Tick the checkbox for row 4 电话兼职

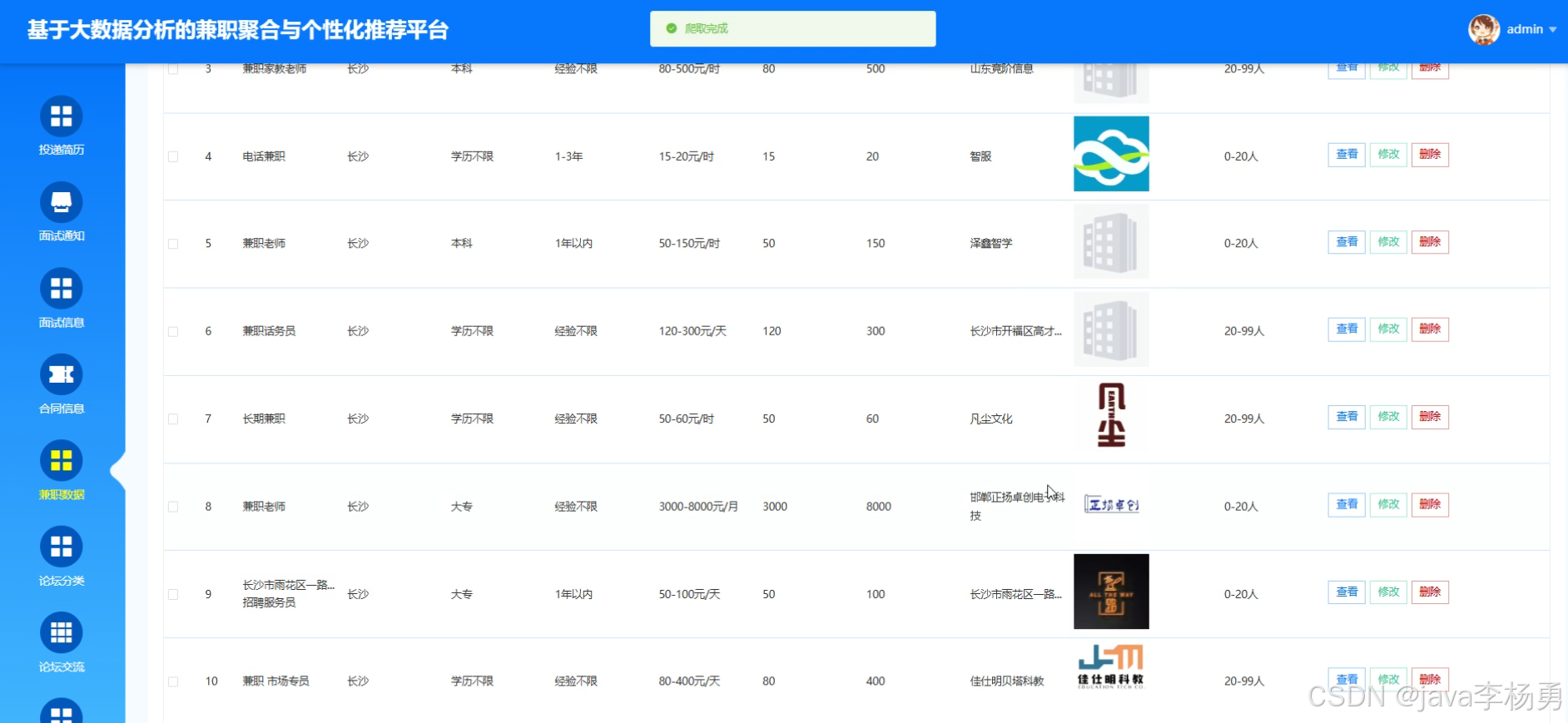point(173,156)
